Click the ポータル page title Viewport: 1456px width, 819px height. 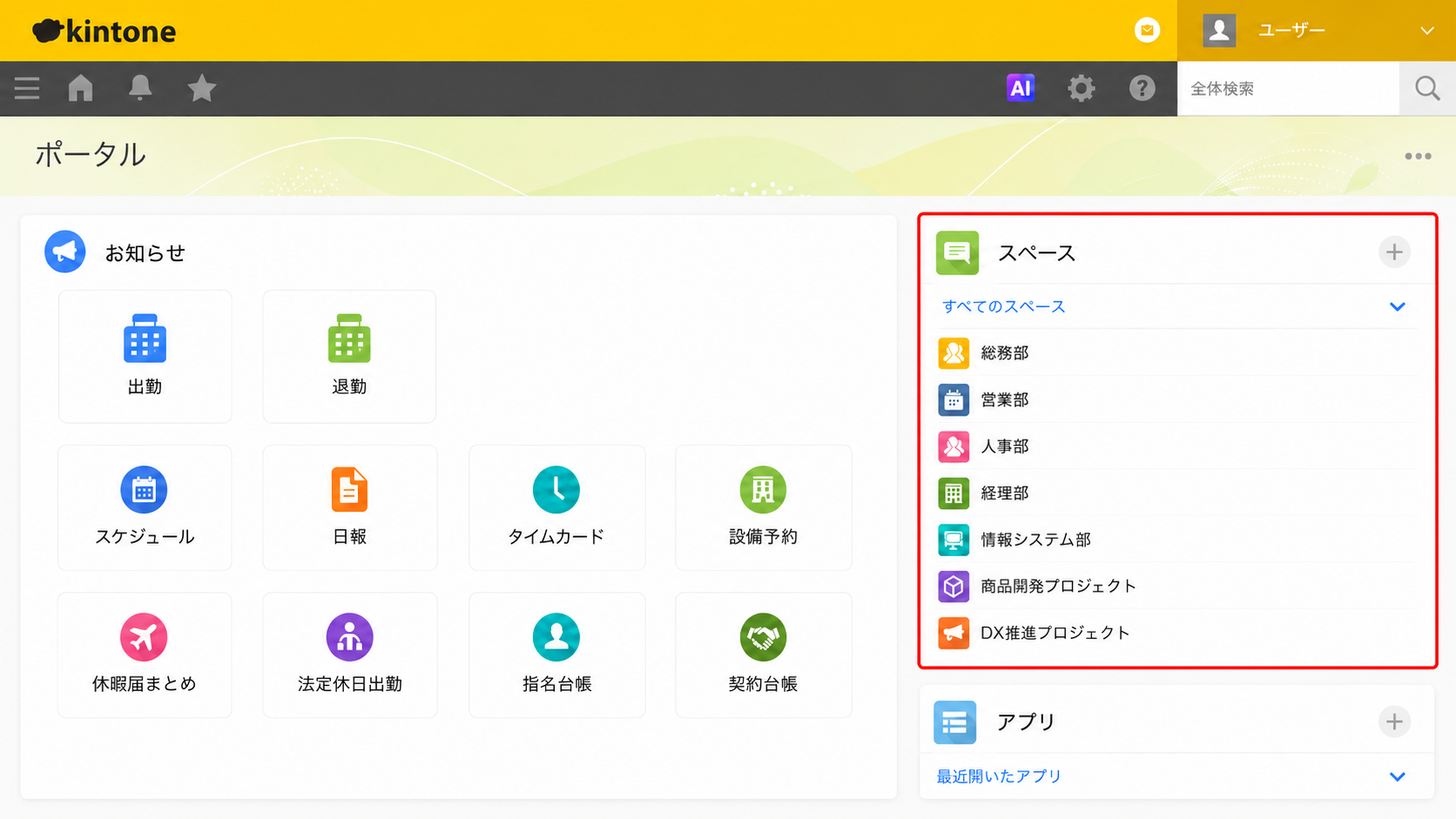91,155
